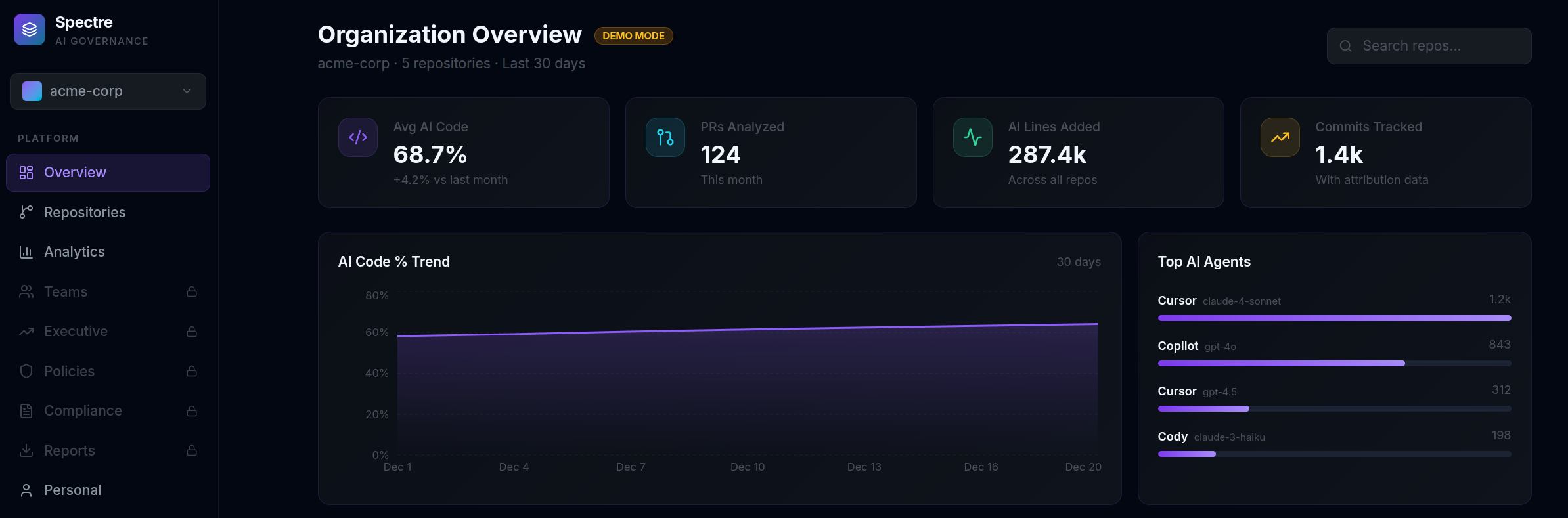Focus the Search repos field

click(1429, 46)
